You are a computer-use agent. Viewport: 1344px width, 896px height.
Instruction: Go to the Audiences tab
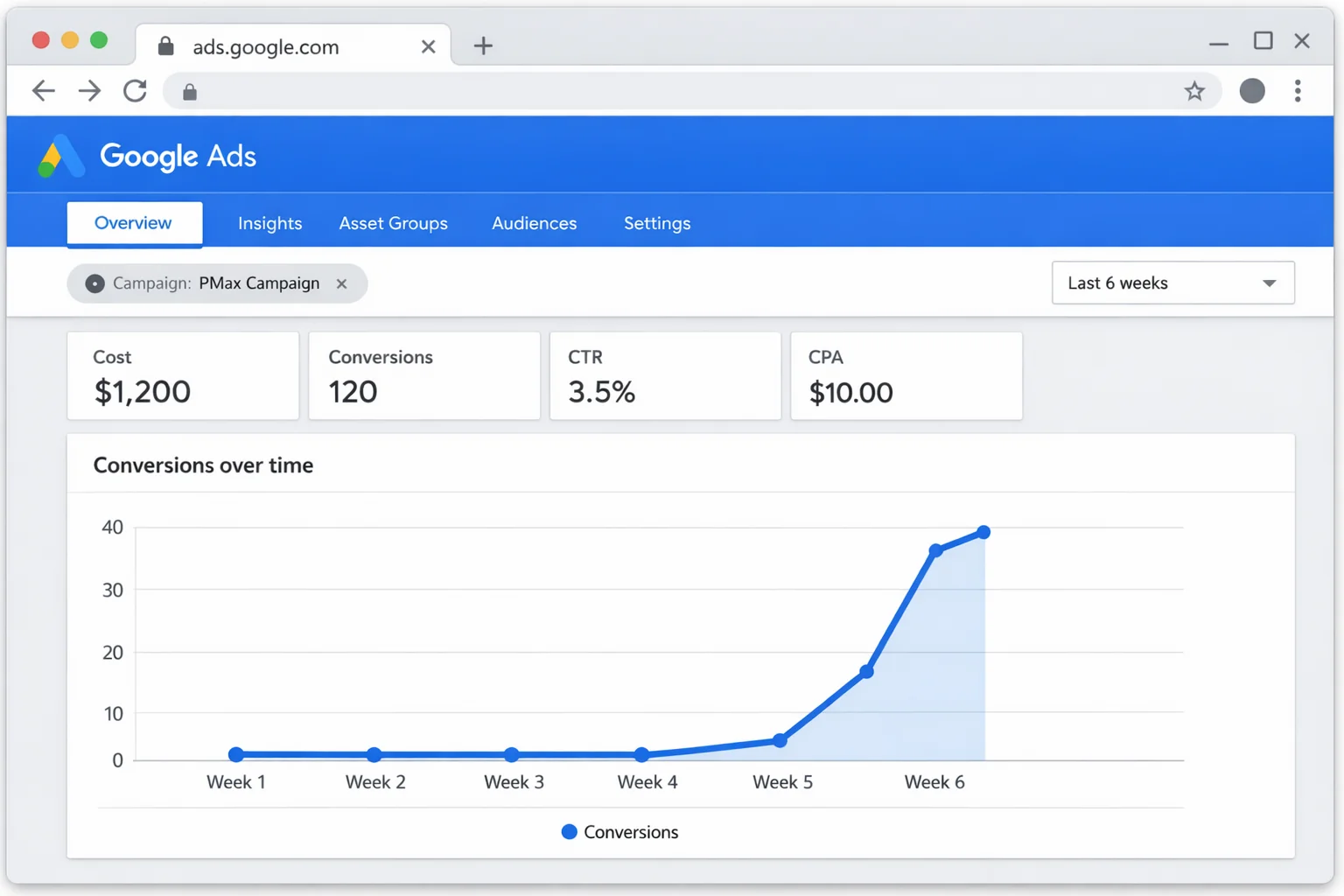coord(534,224)
